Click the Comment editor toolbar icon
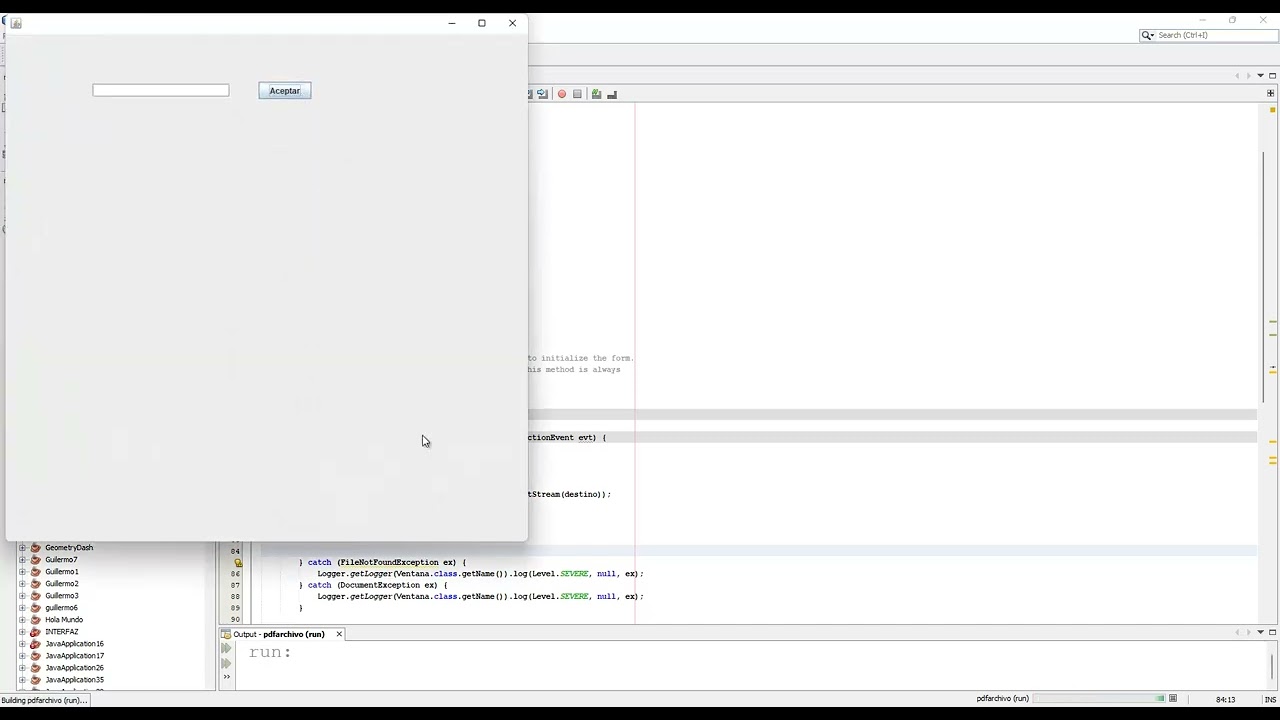This screenshot has width=1280, height=720. [x=612, y=94]
